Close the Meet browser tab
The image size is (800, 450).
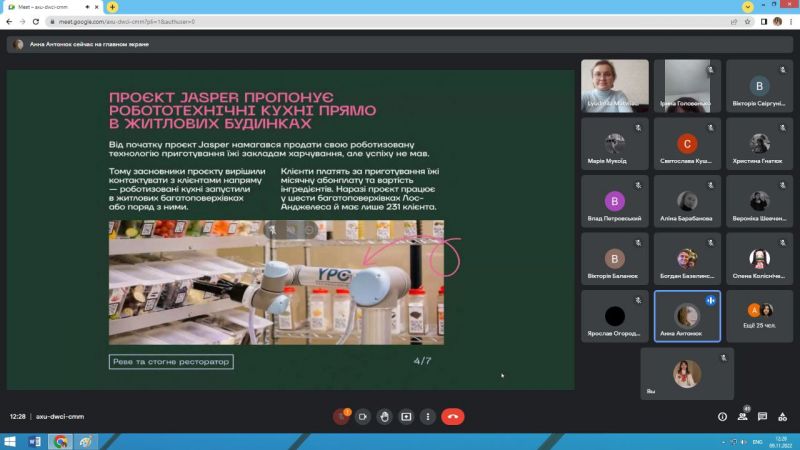pyautogui.click(x=96, y=7)
